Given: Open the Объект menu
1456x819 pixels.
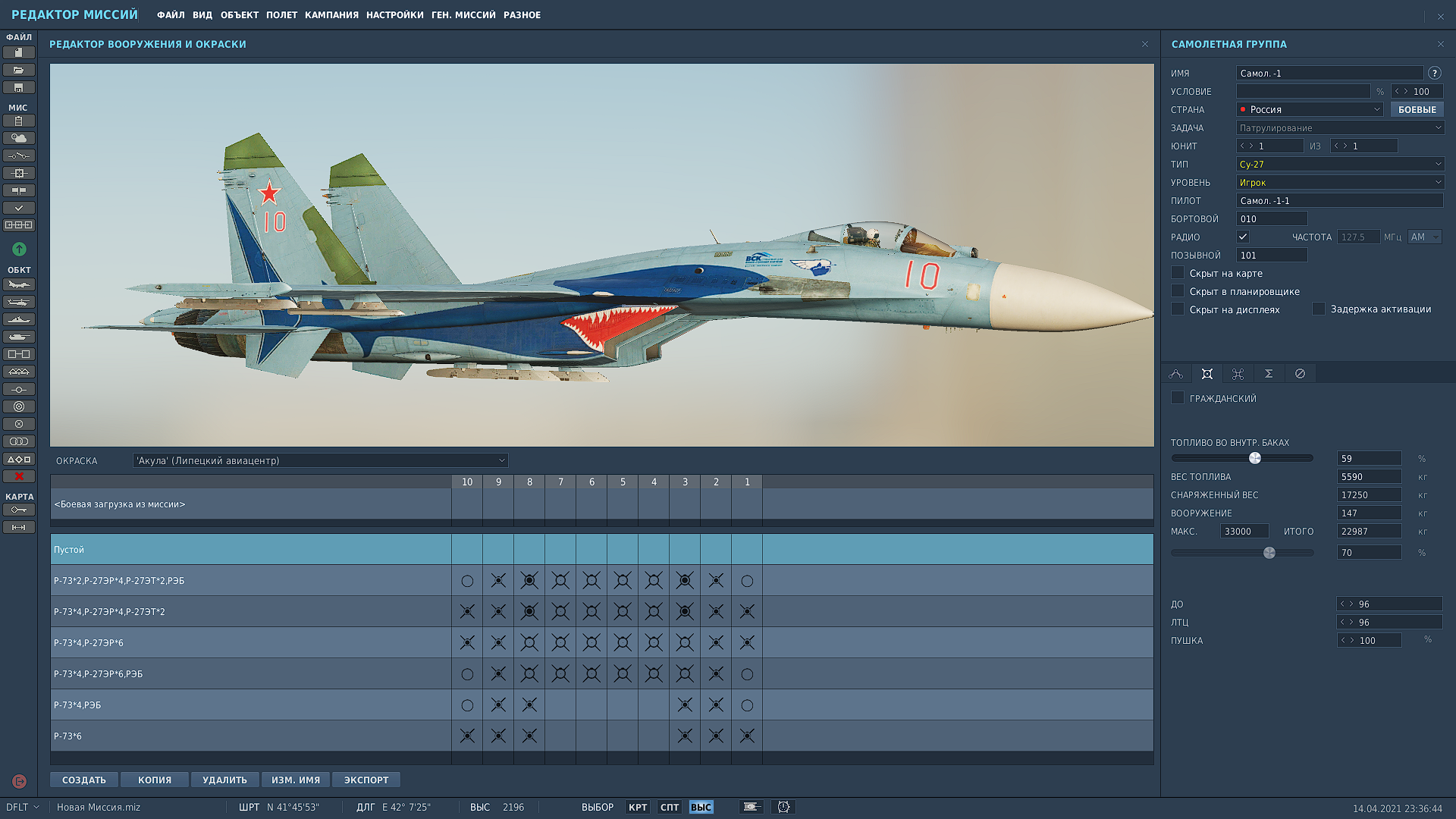Looking at the screenshot, I should pos(240,14).
